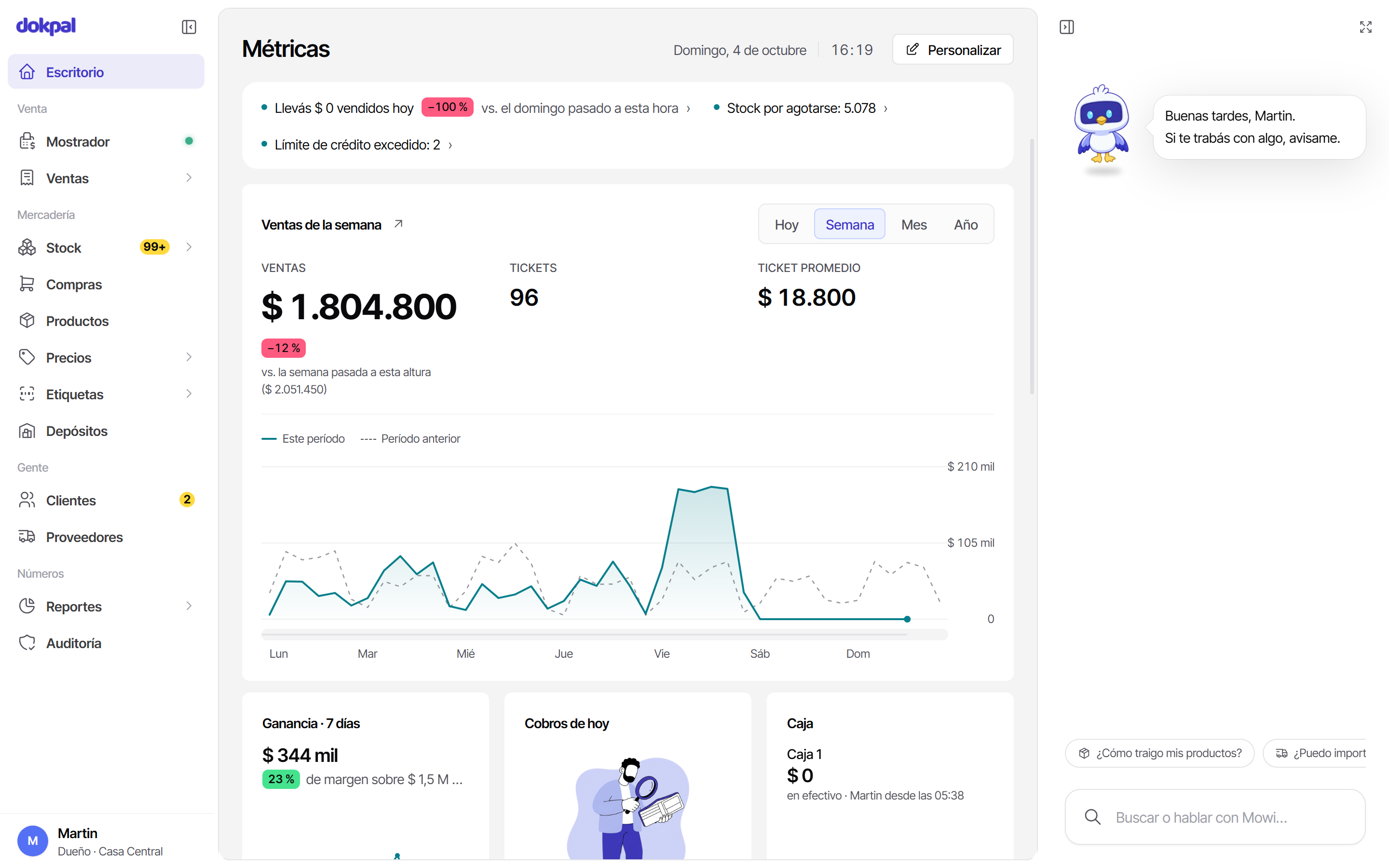Image resolution: width=1389 pixels, height=868 pixels.
Task: Click the yellow 2 badge on Clientes
Action: click(x=187, y=500)
